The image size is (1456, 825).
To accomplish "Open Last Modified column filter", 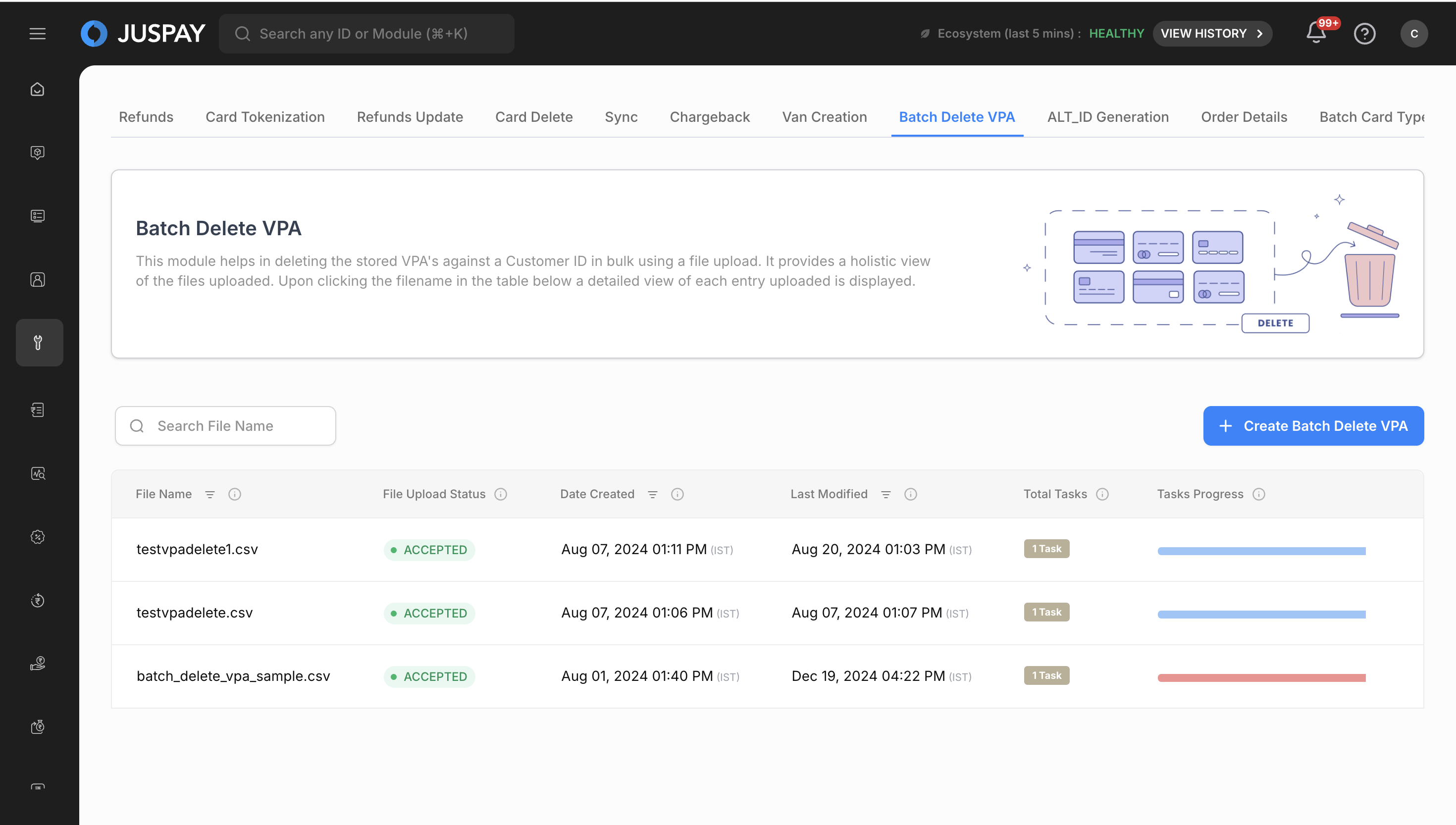I will tap(886, 494).
